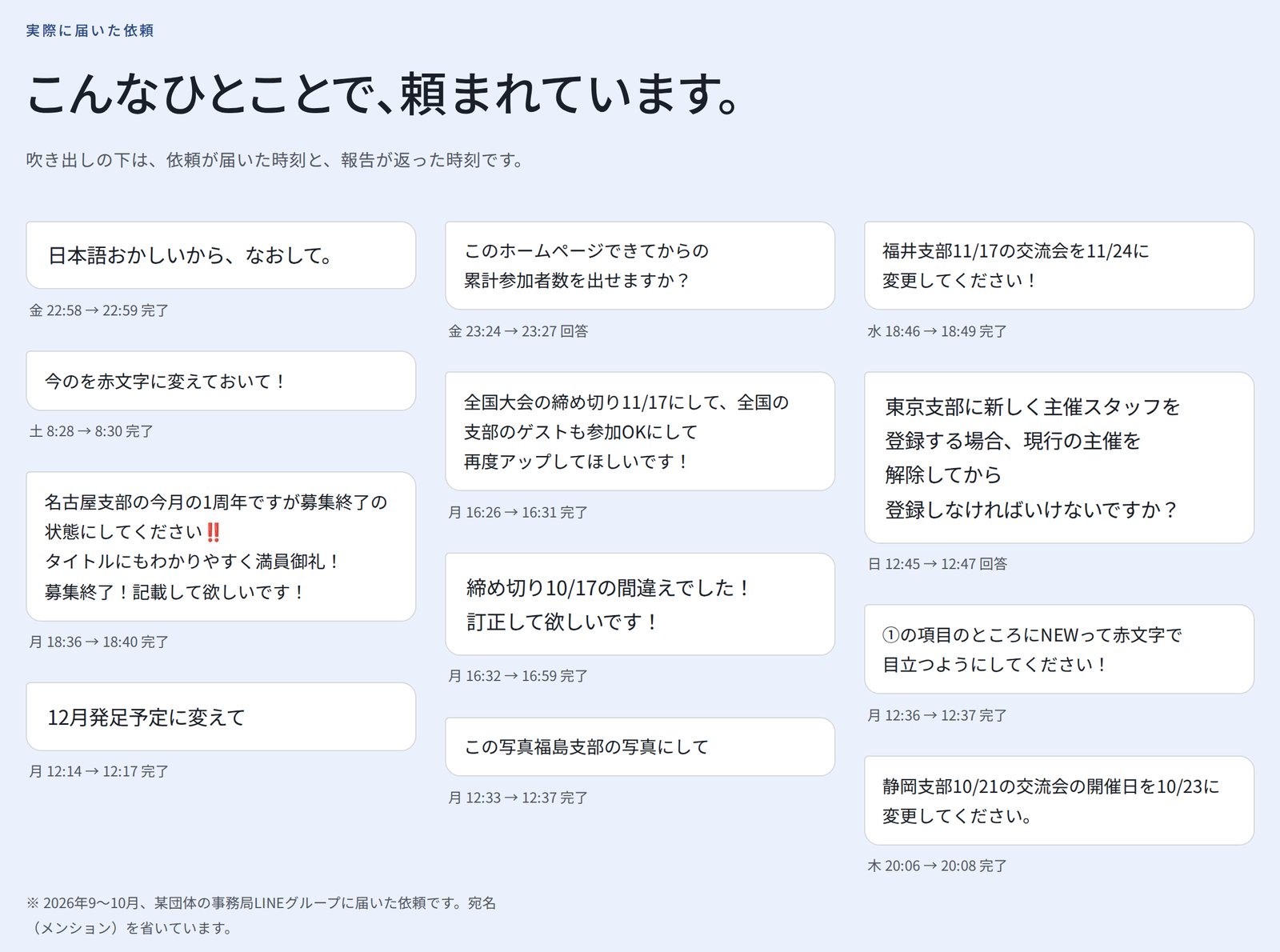Screen dimensions: 1280x952
Task: Select the bubble 日本語おかしいから、なおして。
Action: (x=221, y=255)
